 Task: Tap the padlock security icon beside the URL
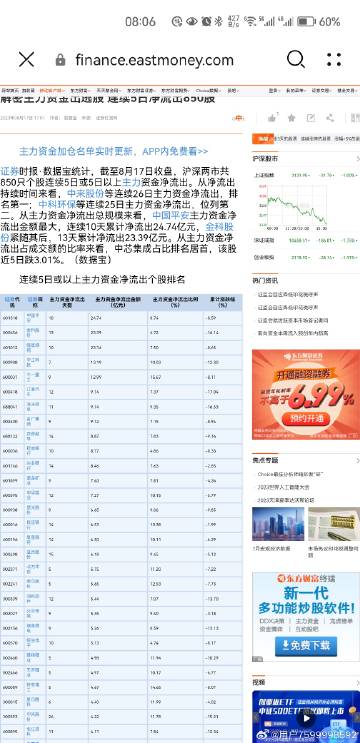[x=60, y=60]
